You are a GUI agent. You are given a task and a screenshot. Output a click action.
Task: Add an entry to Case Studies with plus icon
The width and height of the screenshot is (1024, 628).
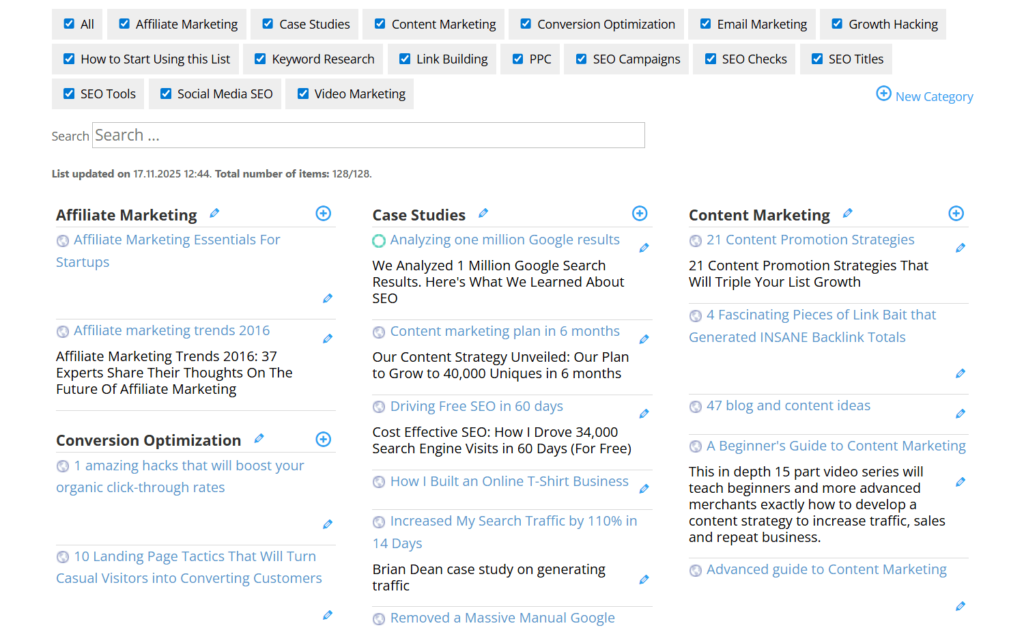tap(639, 213)
